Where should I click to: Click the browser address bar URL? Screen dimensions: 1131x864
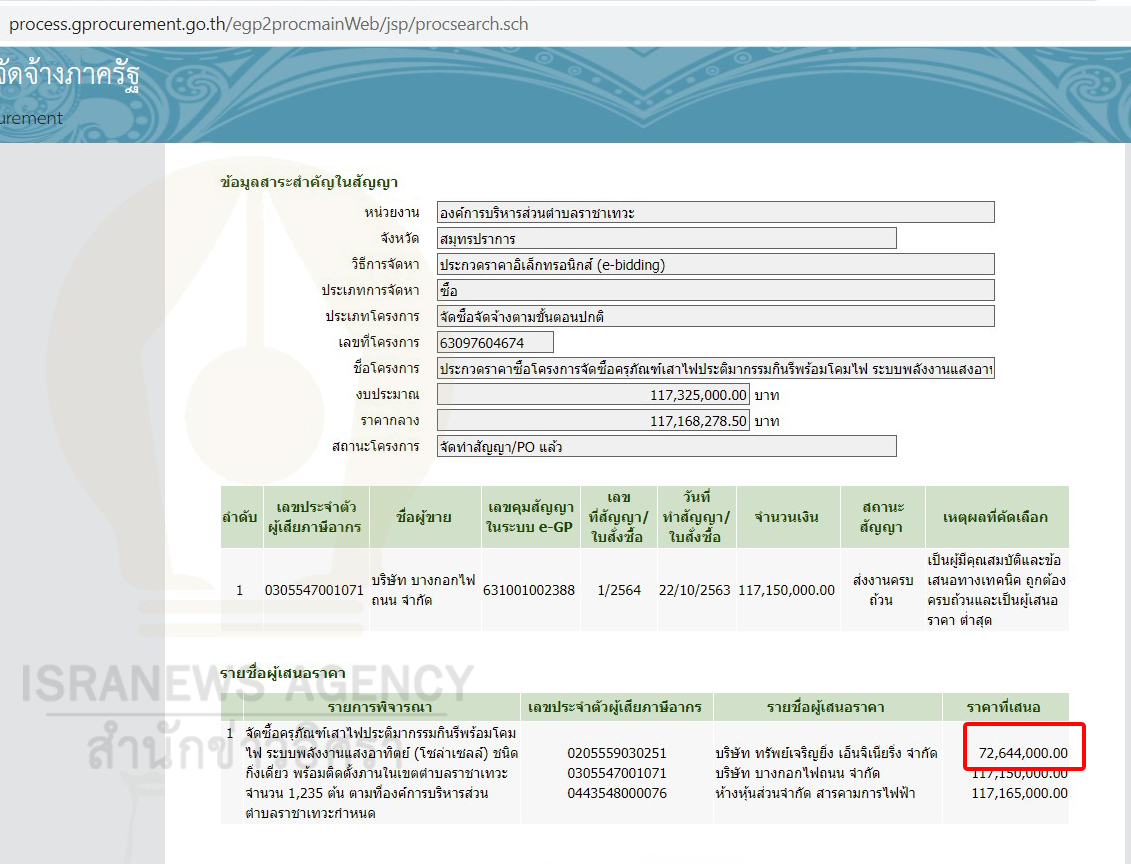point(268,24)
